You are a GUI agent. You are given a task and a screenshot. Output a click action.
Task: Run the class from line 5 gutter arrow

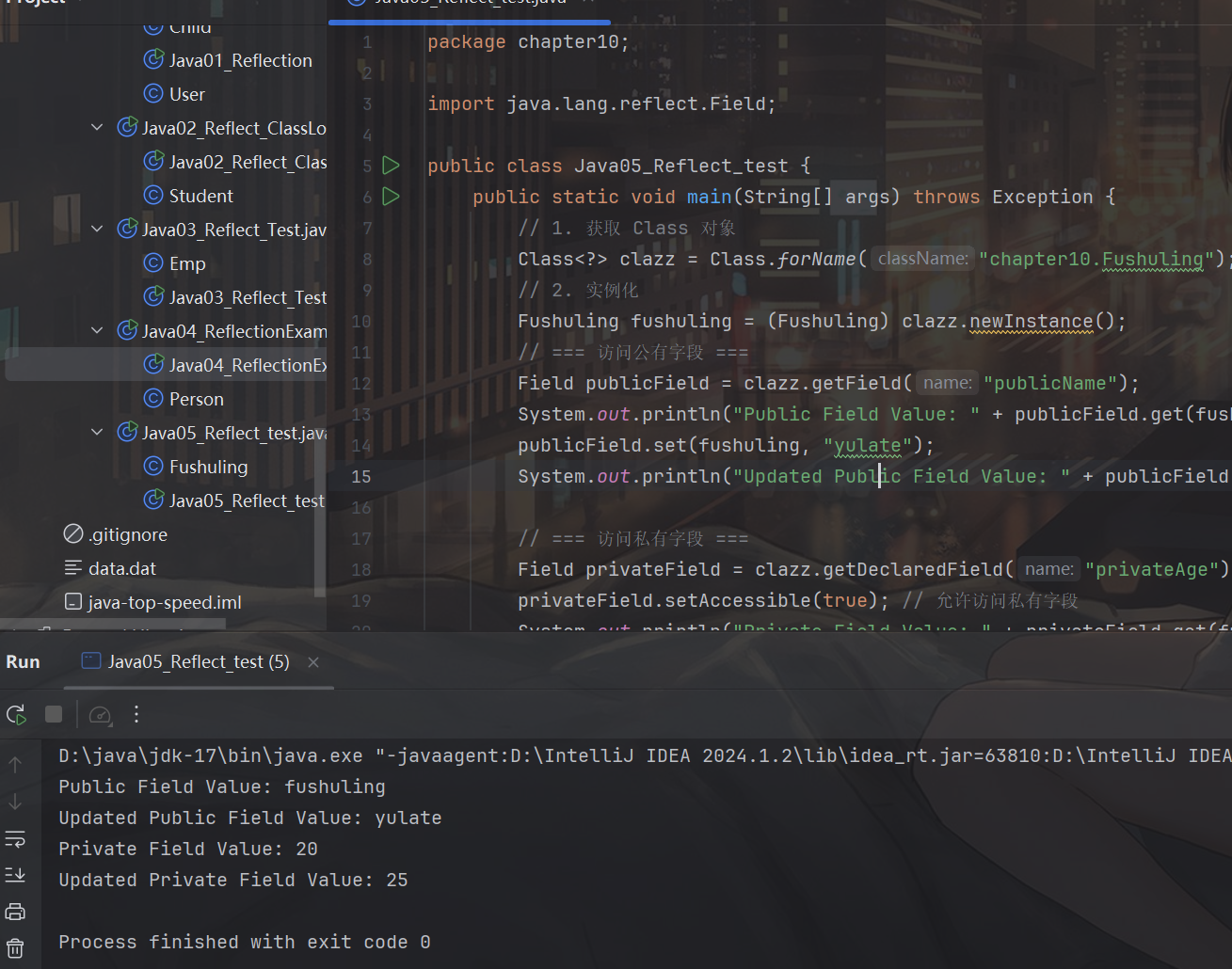[392, 166]
